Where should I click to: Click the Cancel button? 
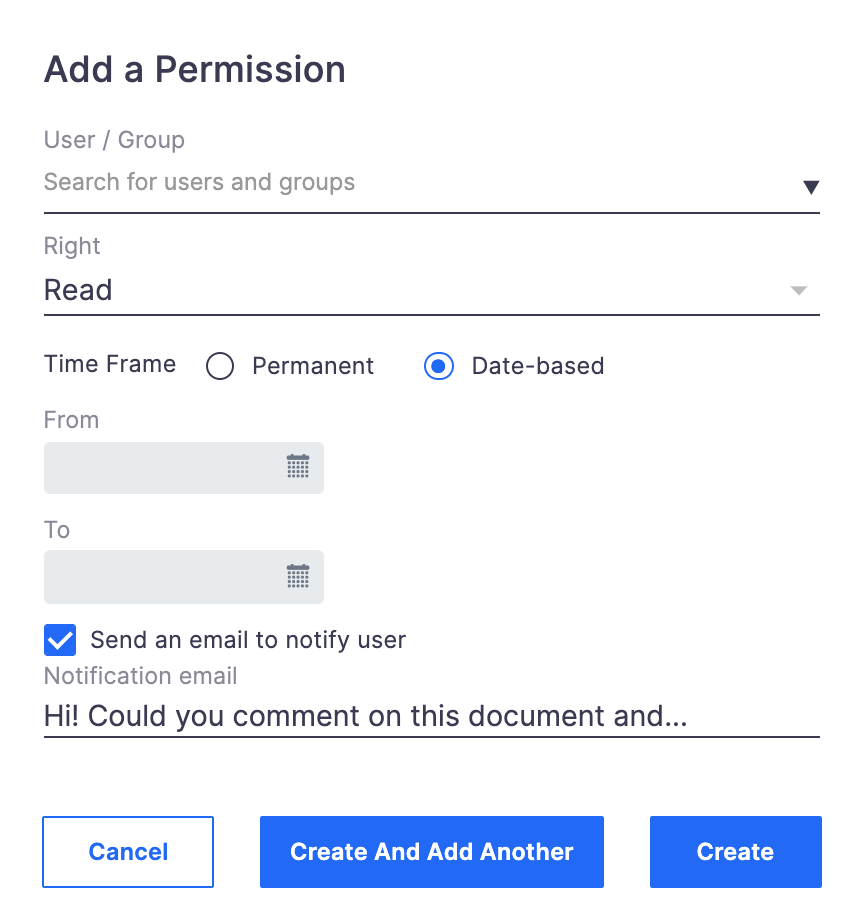pos(128,852)
